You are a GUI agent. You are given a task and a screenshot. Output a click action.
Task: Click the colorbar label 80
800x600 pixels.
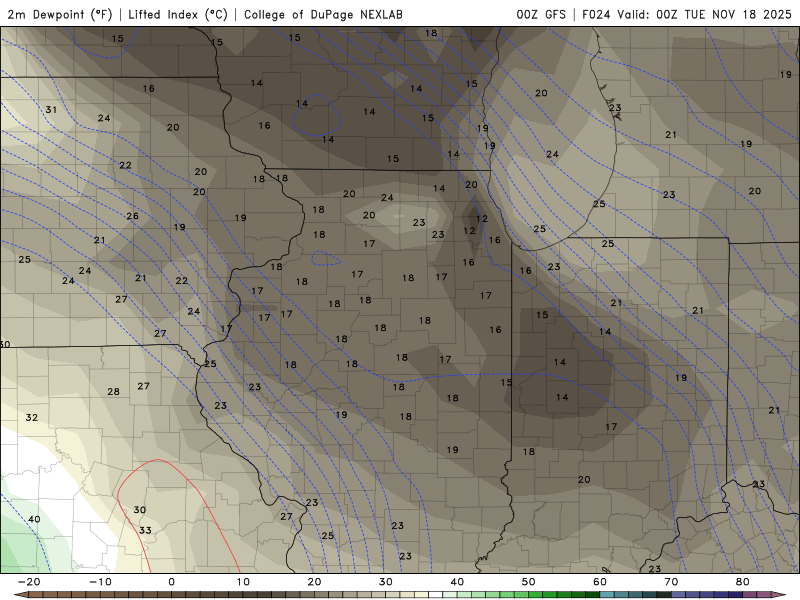point(742,582)
